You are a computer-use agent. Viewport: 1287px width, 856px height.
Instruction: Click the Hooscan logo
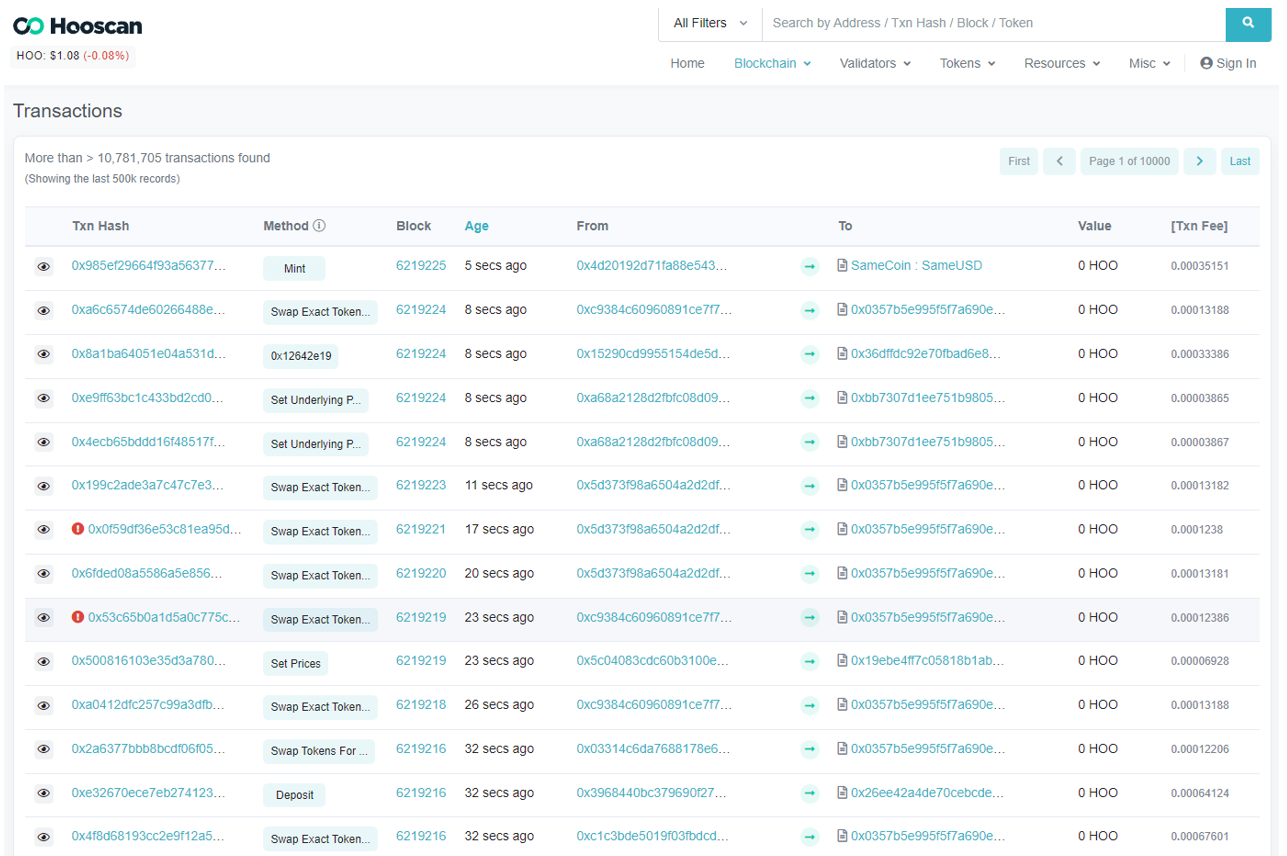(78, 26)
